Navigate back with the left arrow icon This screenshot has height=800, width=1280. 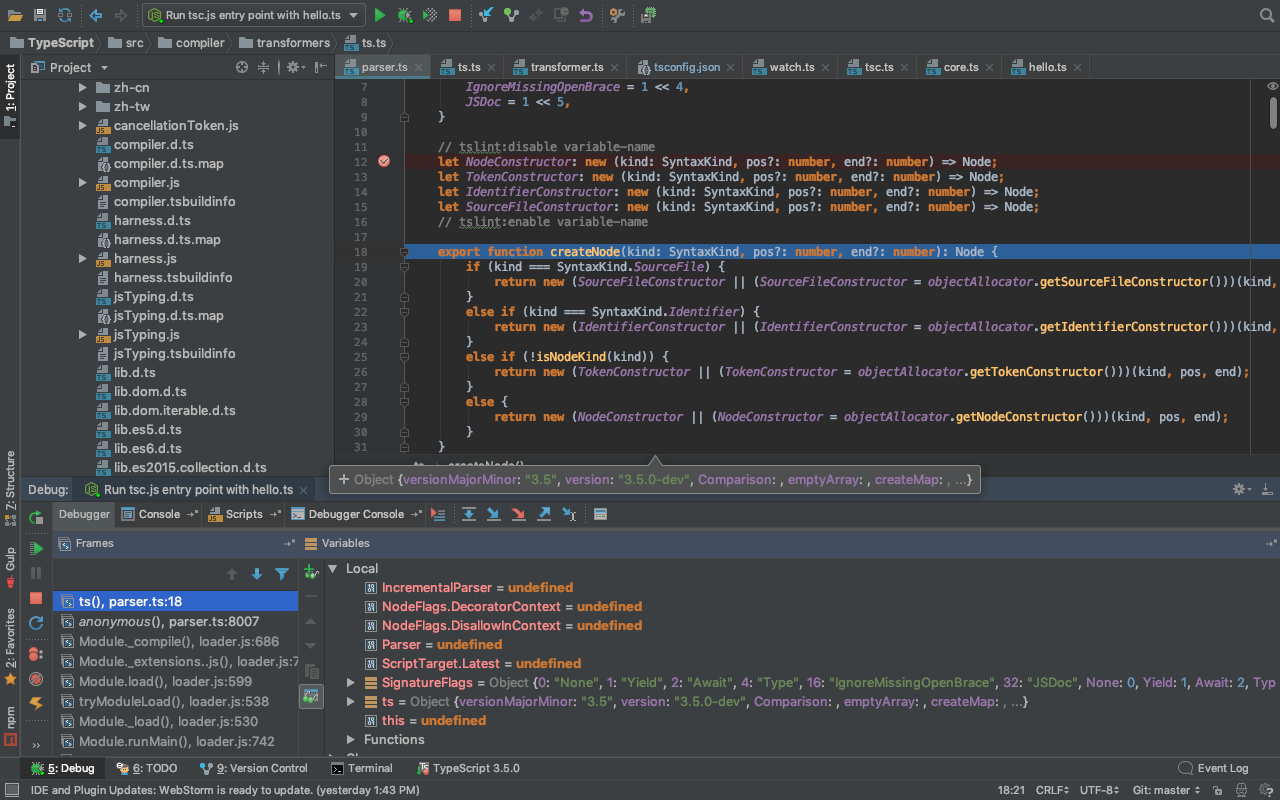(x=96, y=15)
